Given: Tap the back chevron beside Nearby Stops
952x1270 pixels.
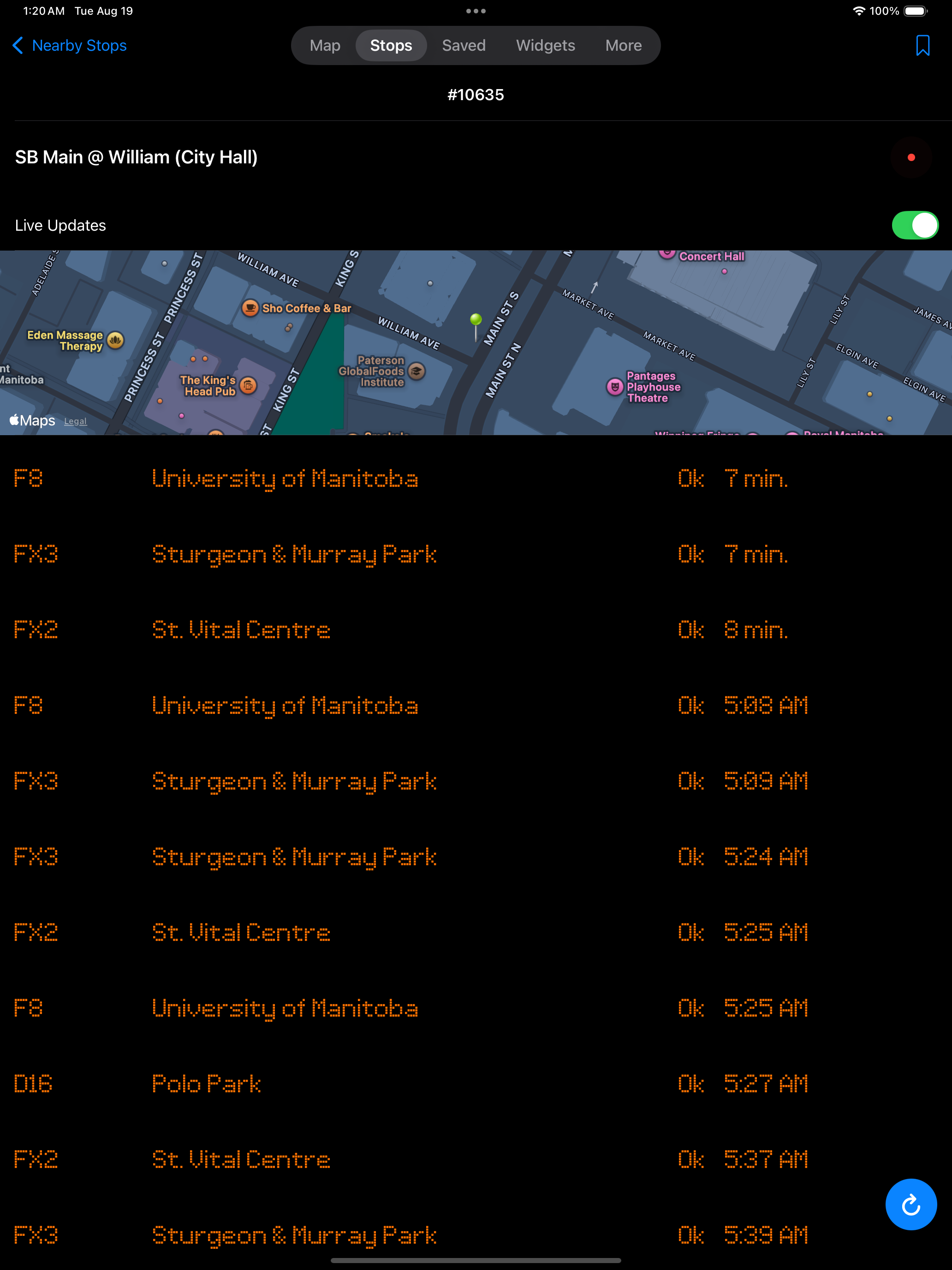Looking at the screenshot, I should [18, 45].
